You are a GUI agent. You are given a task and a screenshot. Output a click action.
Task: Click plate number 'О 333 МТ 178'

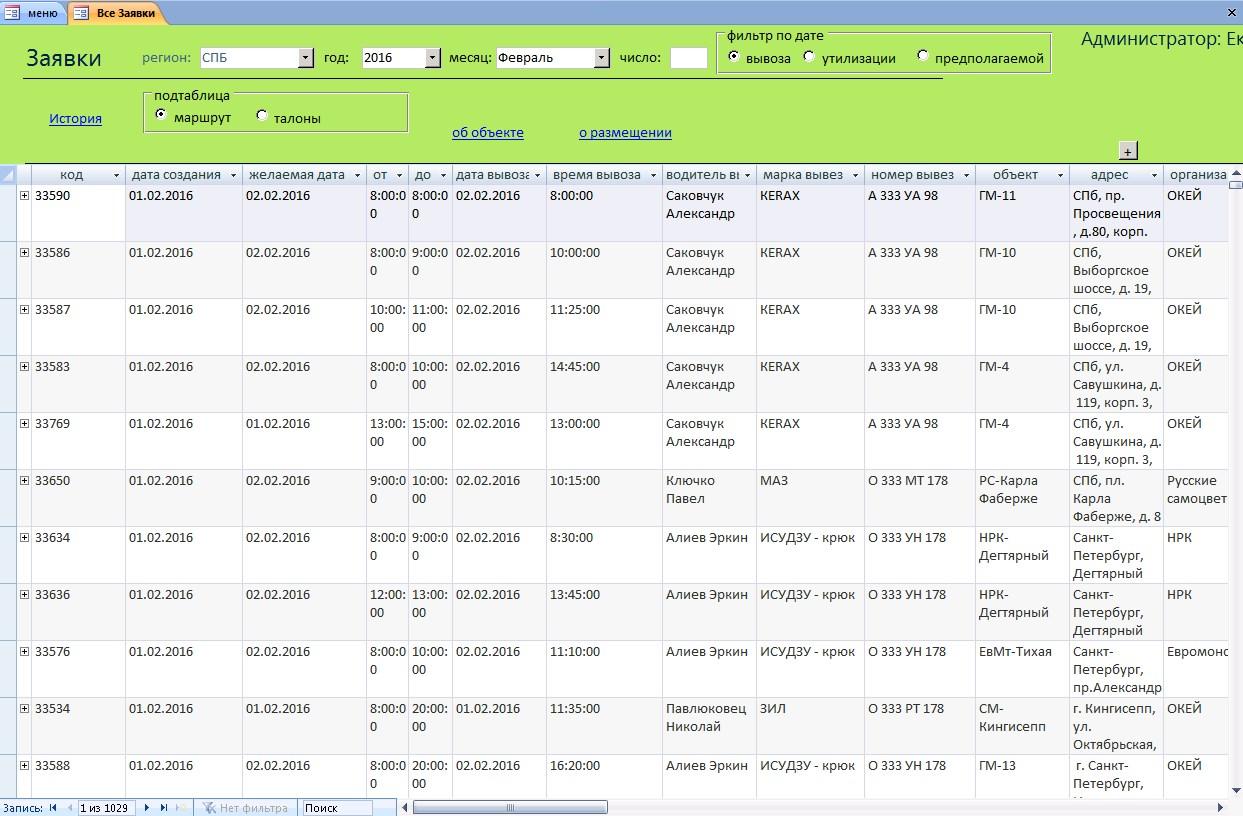pyautogui.click(x=920, y=498)
